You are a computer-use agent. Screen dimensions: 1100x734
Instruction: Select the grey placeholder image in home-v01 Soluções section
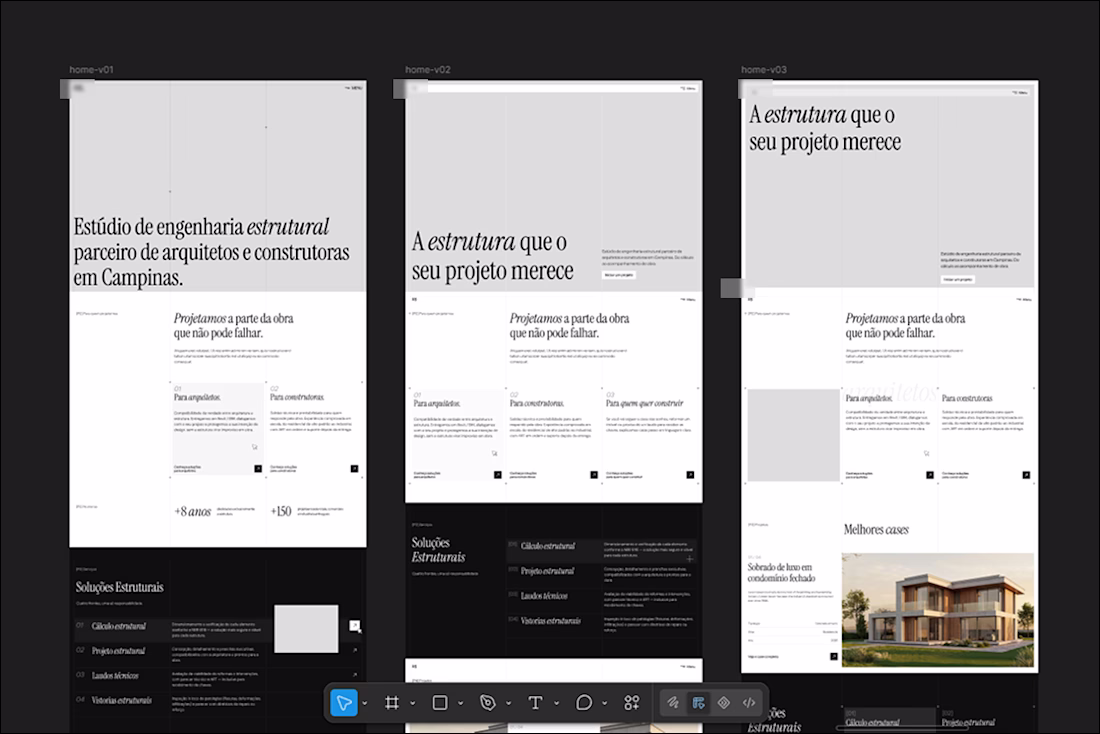pyautogui.click(x=306, y=629)
